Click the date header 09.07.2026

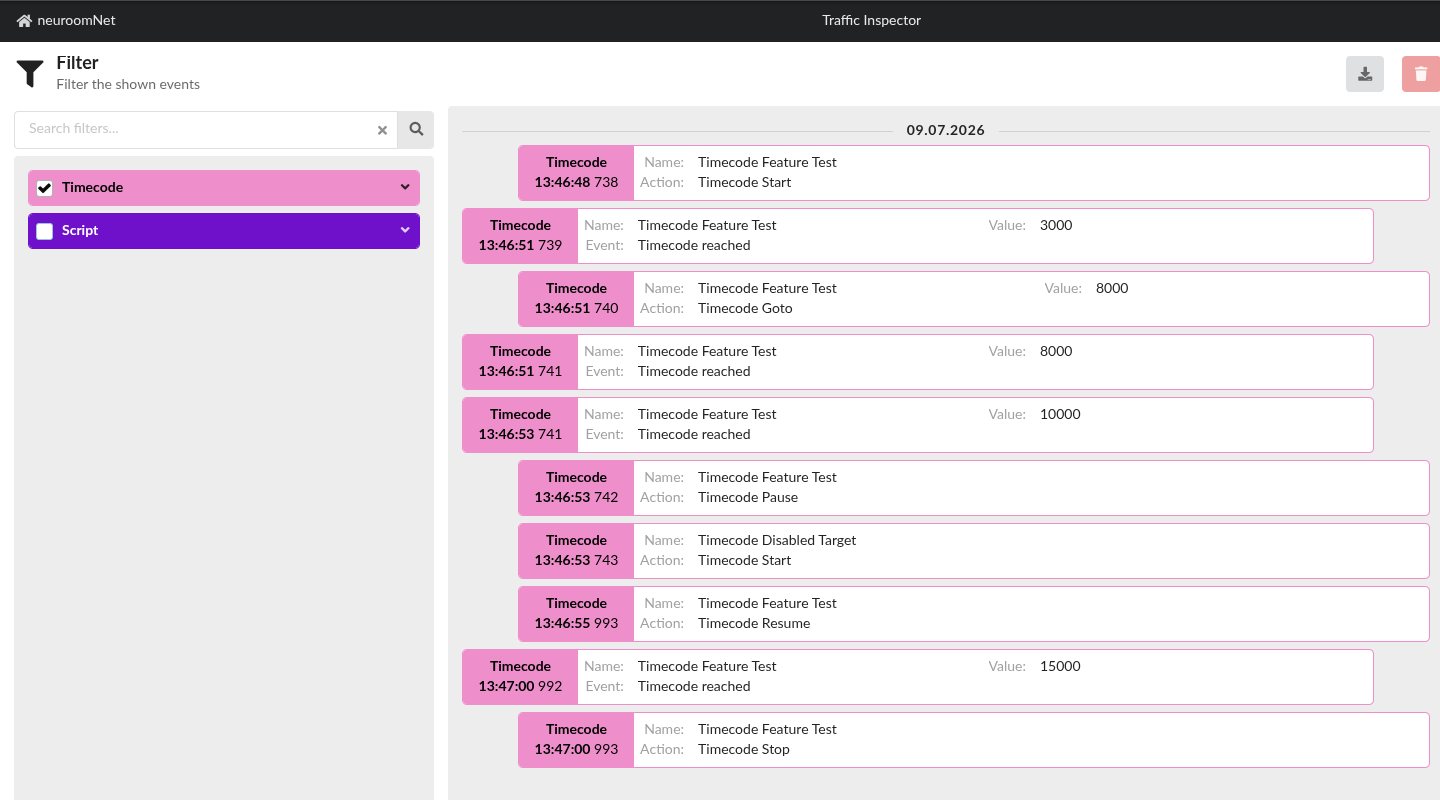point(946,131)
